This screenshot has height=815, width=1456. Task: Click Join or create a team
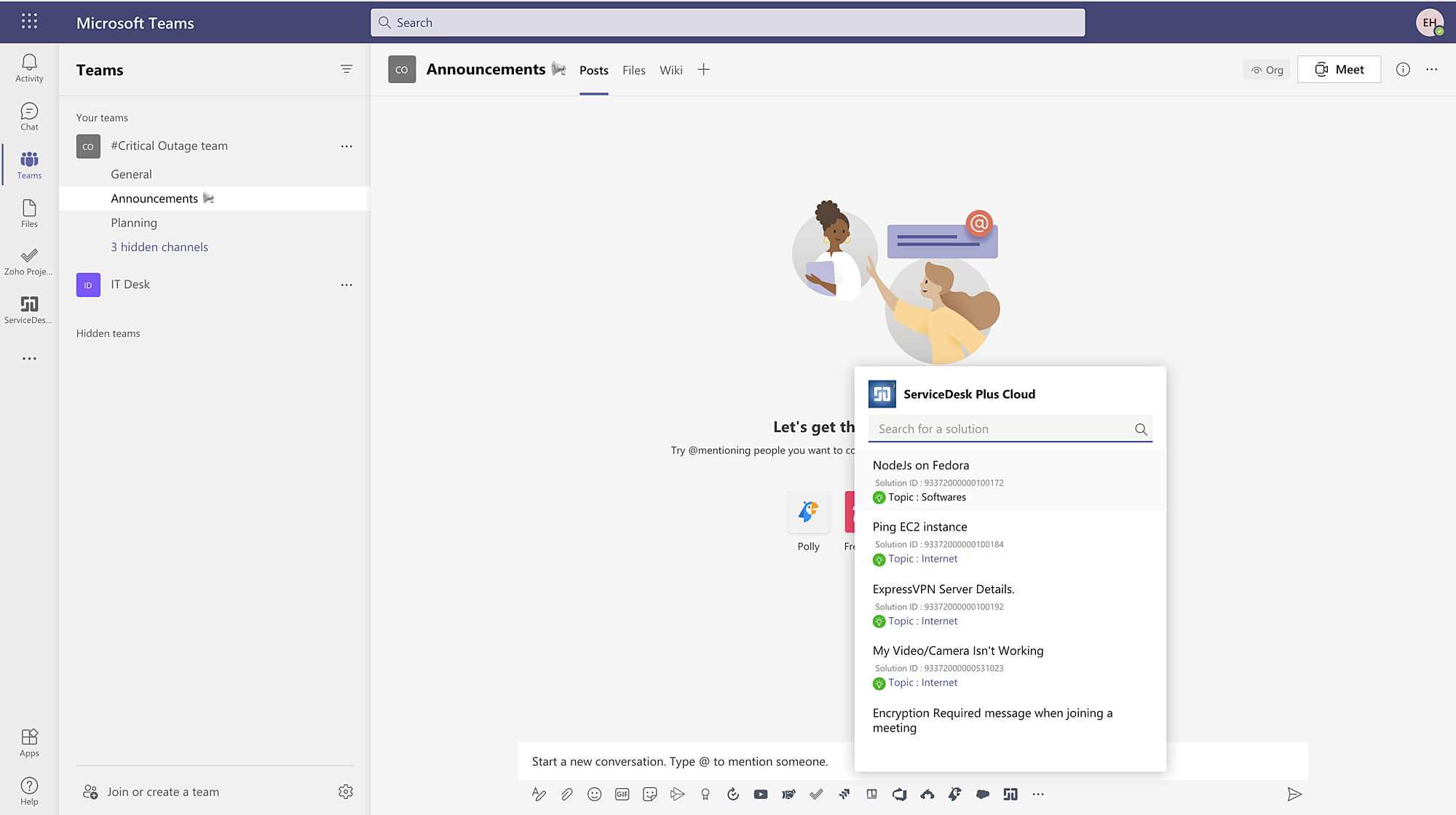pyautogui.click(x=151, y=792)
